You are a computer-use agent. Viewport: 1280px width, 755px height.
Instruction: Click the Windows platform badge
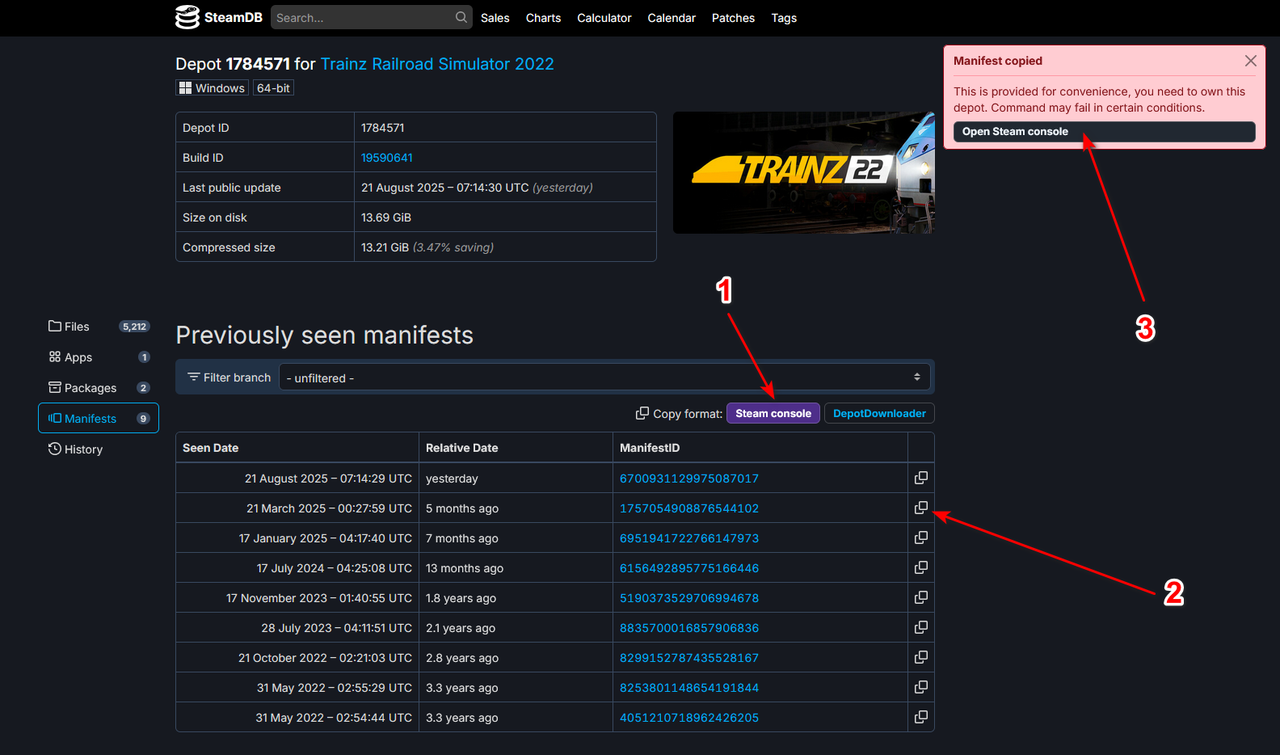(x=212, y=88)
